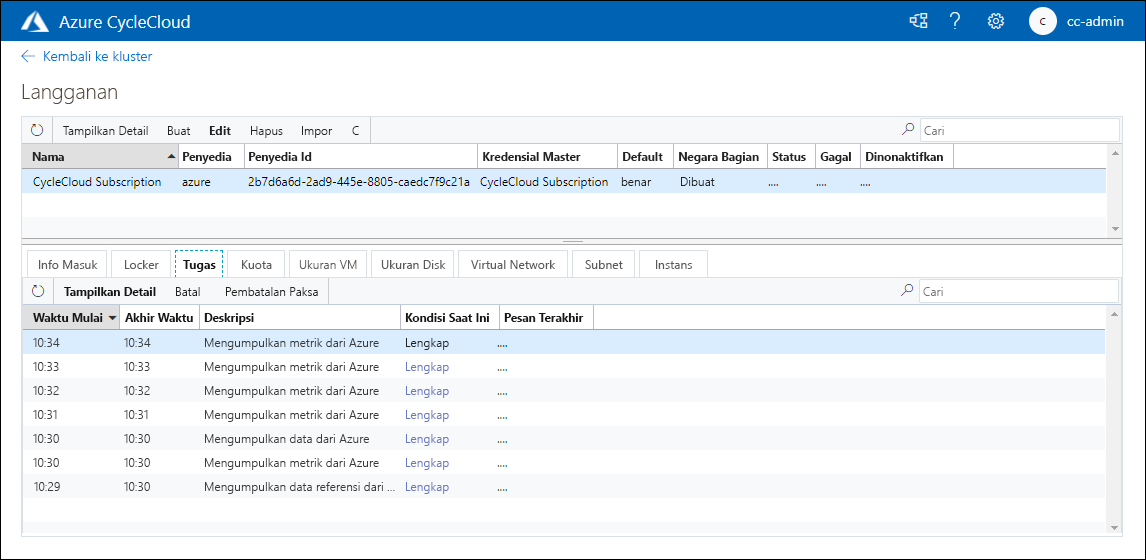The height and width of the screenshot is (560, 1146).
Task: Sort by Negara Bagian column header
Action: [x=719, y=156]
